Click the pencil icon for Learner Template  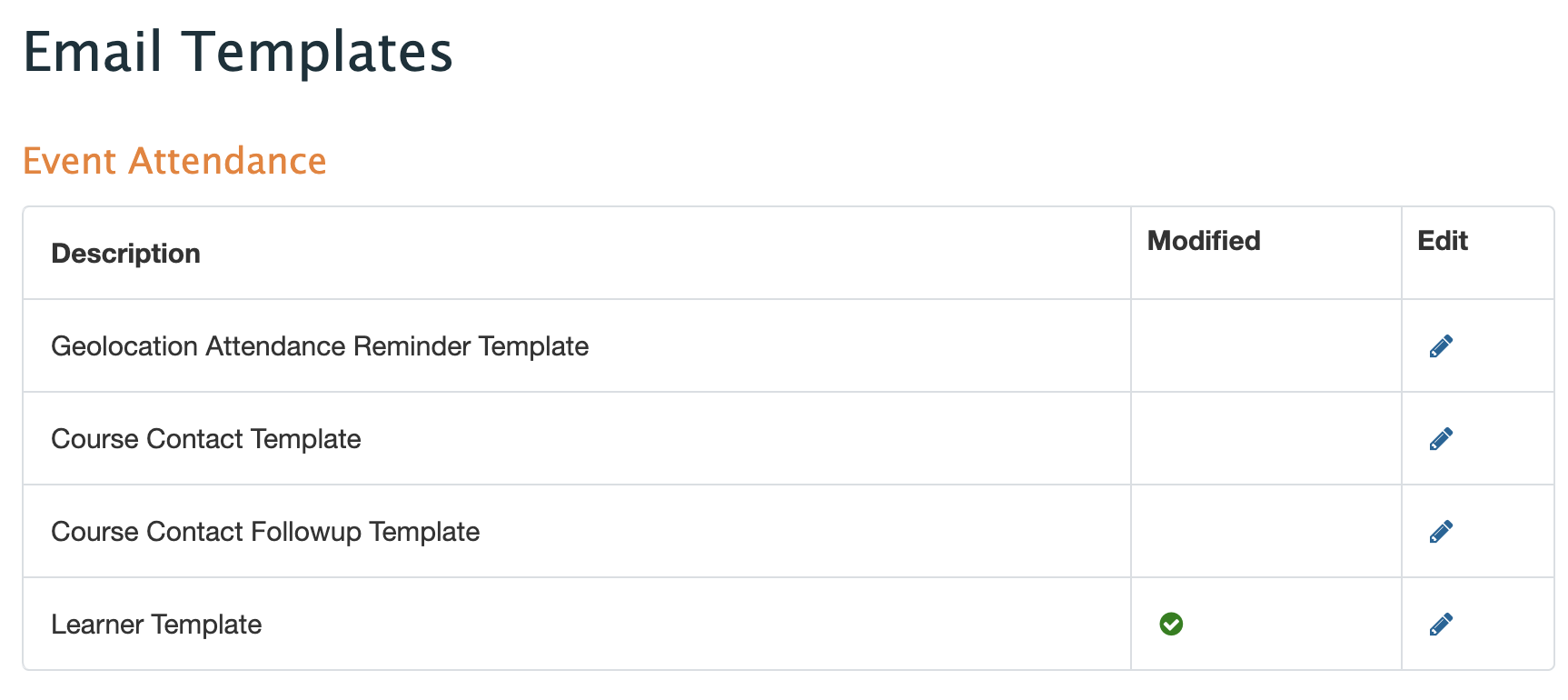click(x=1441, y=625)
